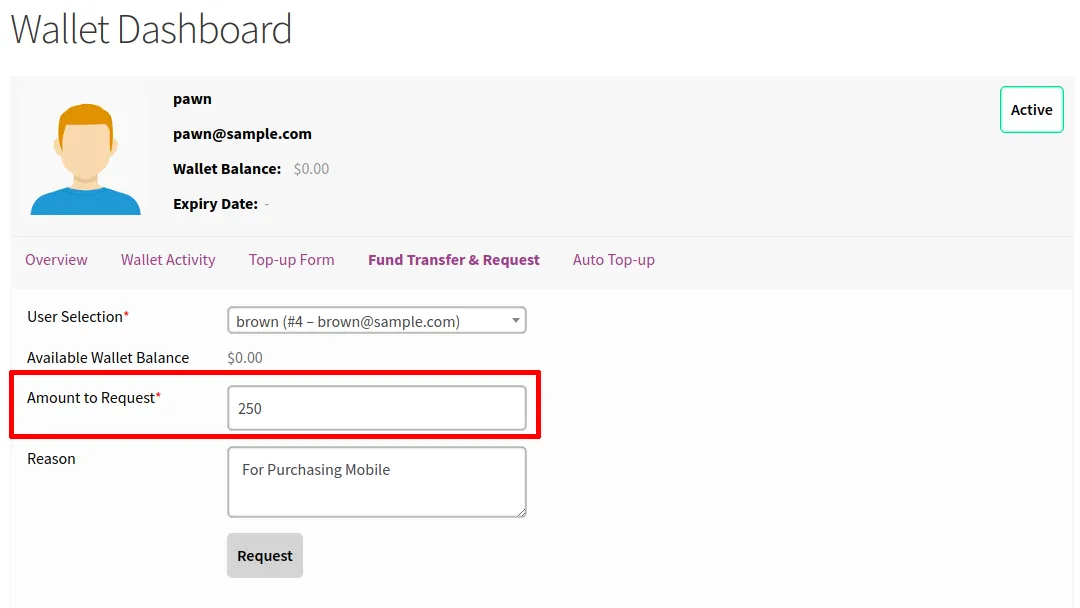1080x608 pixels.
Task: Open the Top-up Form tab
Action: (291, 260)
